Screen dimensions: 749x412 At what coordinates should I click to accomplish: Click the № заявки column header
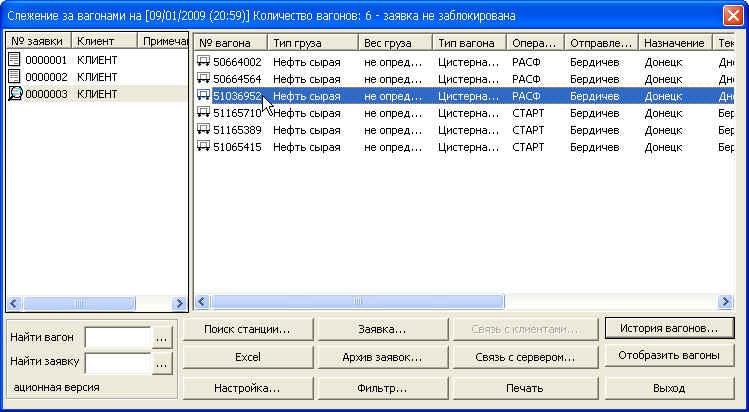pyautogui.click(x=39, y=41)
